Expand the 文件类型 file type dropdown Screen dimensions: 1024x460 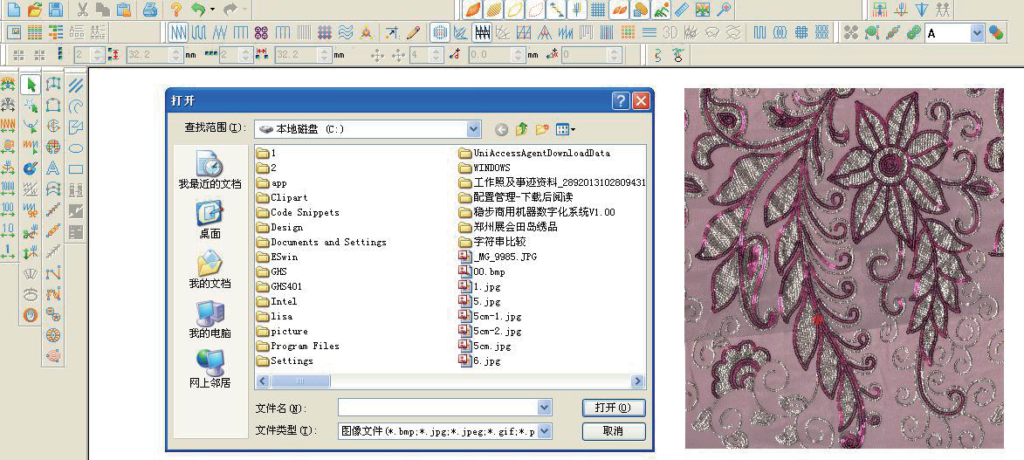pos(545,431)
